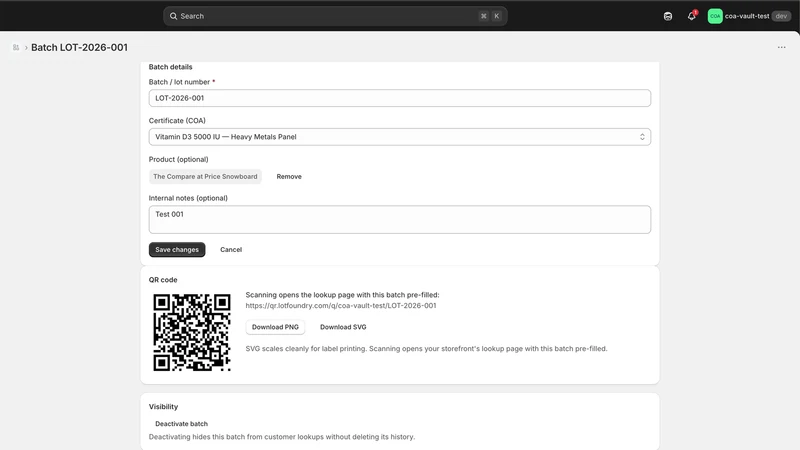This screenshot has width=800, height=450.
Task: Open the Certificate (COA) dropdown
Action: (x=399, y=137)
